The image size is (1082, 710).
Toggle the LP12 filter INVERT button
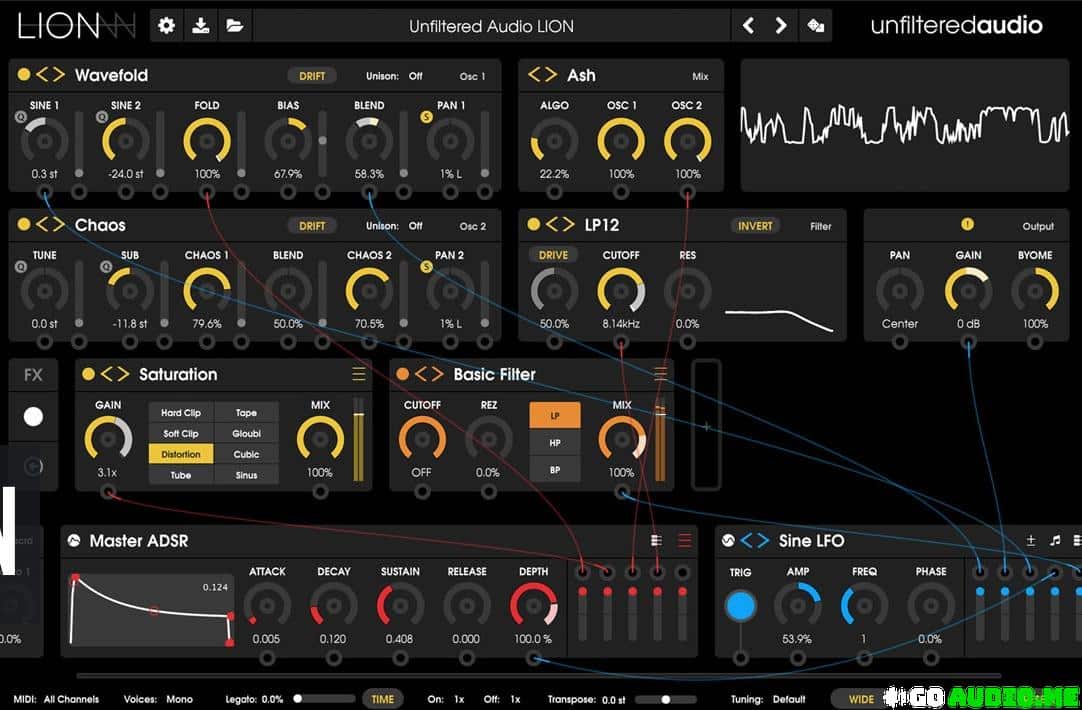755,226
